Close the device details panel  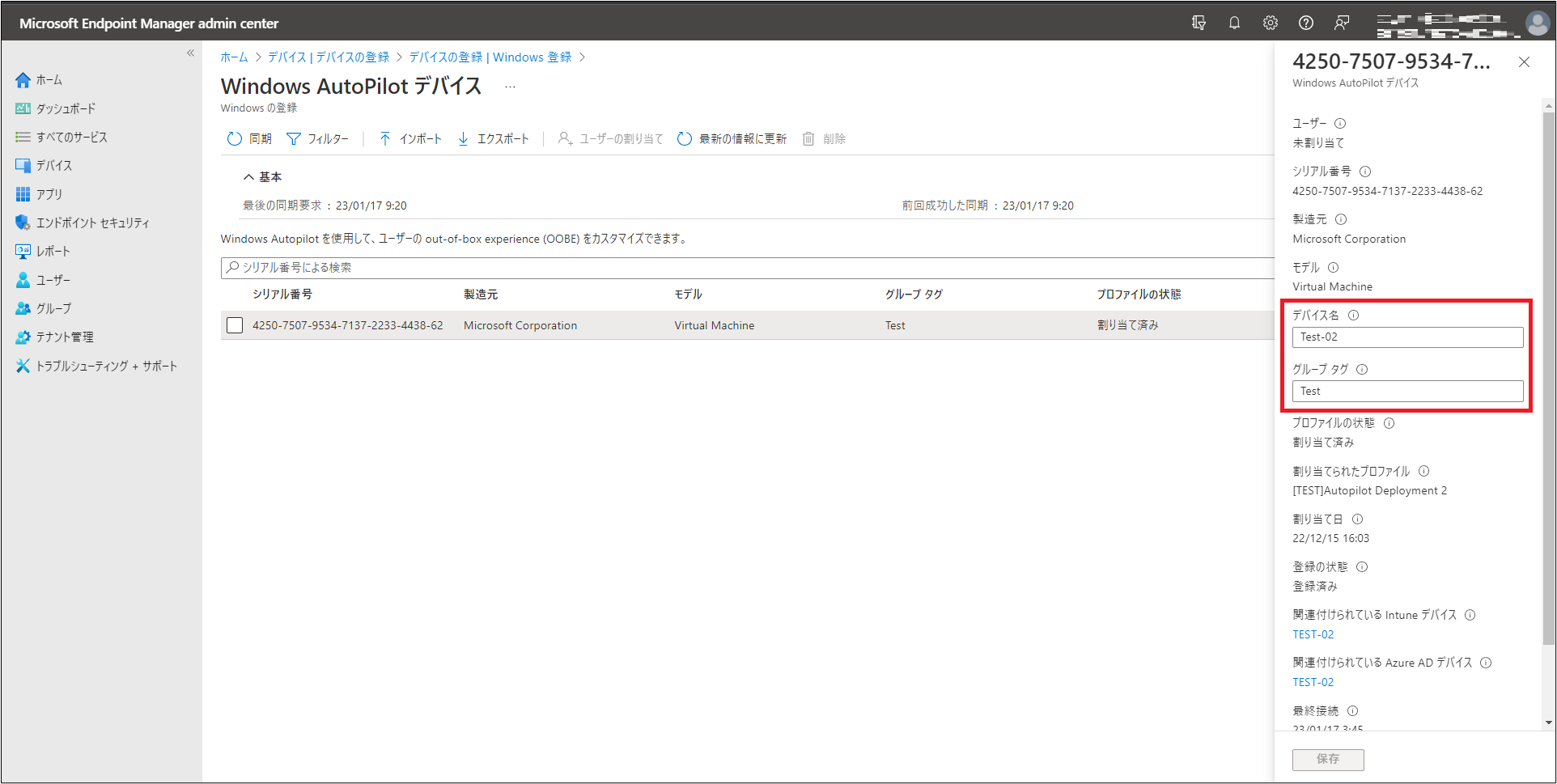pyautogui.click(x=1524, y=62)
